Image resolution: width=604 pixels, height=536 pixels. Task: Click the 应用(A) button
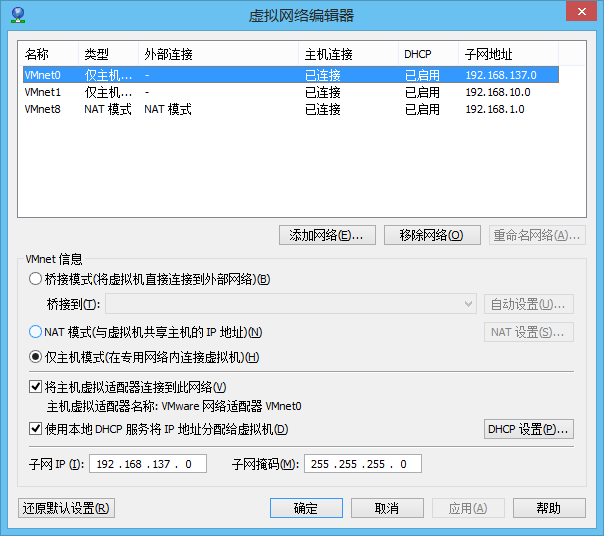pos(468,508)
